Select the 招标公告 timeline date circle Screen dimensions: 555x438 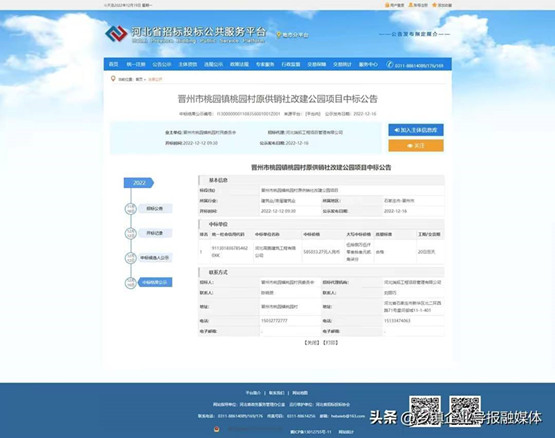tap(131, 209)
